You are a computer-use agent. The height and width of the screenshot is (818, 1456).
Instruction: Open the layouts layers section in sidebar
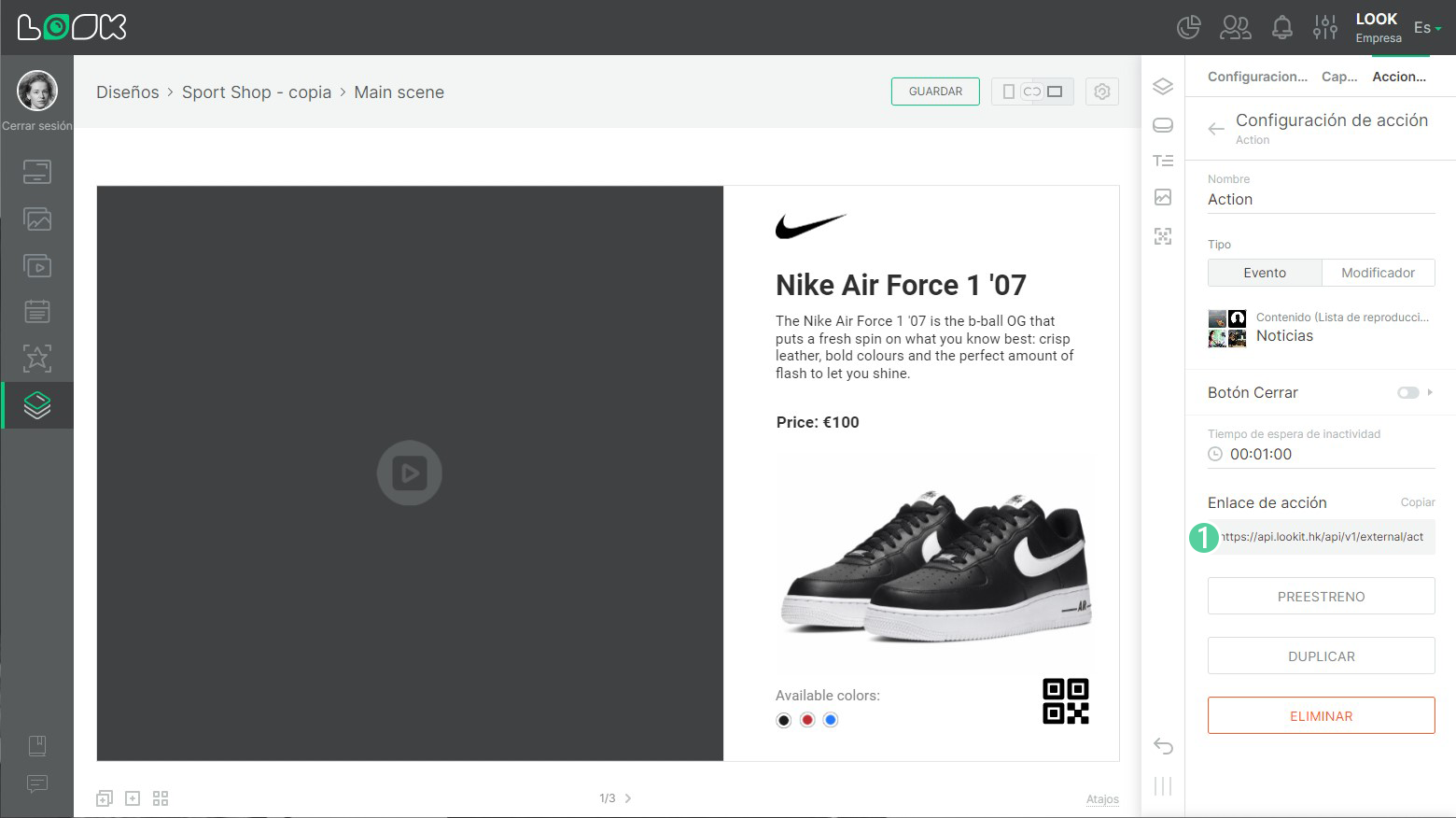(x=37, y=405)
